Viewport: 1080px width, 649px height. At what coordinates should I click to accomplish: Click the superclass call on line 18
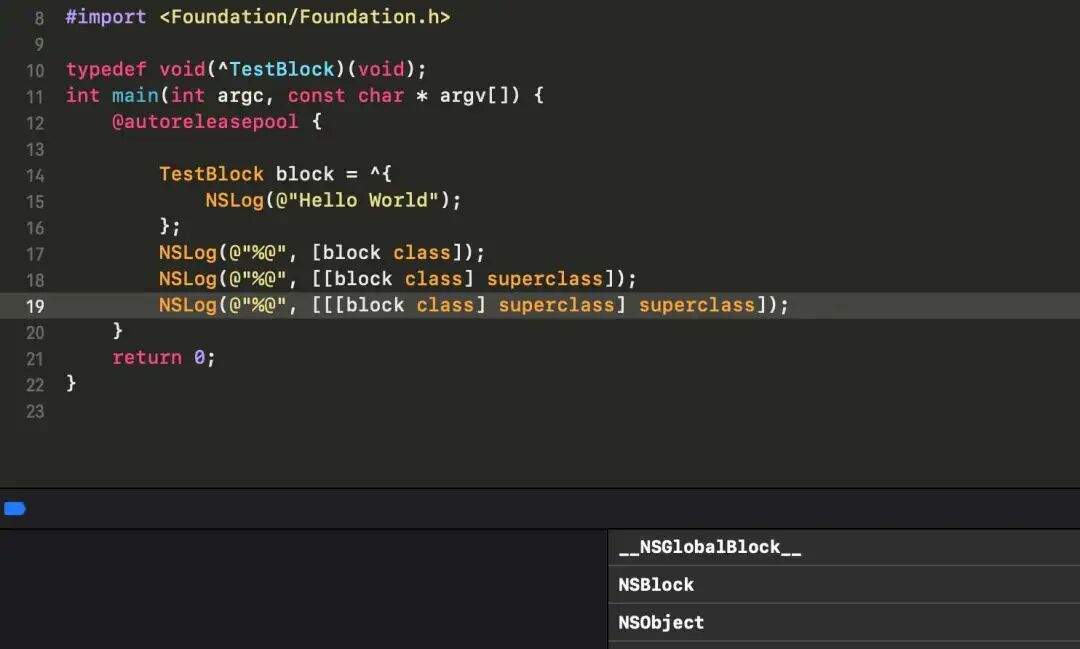point(545,278)
